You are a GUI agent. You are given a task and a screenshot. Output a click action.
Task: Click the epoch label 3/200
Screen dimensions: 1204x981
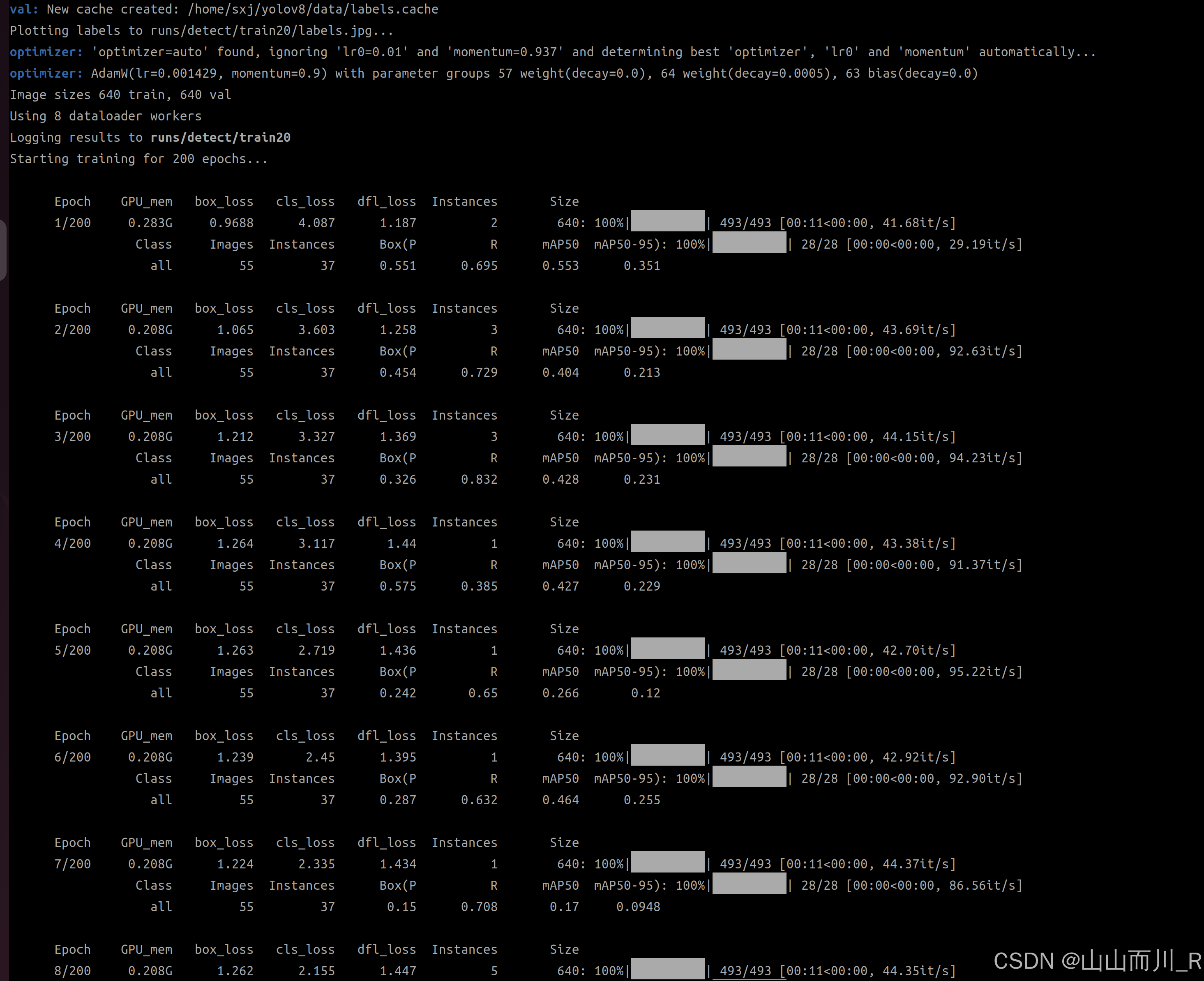pyautogui.click(x=72, y=437)
